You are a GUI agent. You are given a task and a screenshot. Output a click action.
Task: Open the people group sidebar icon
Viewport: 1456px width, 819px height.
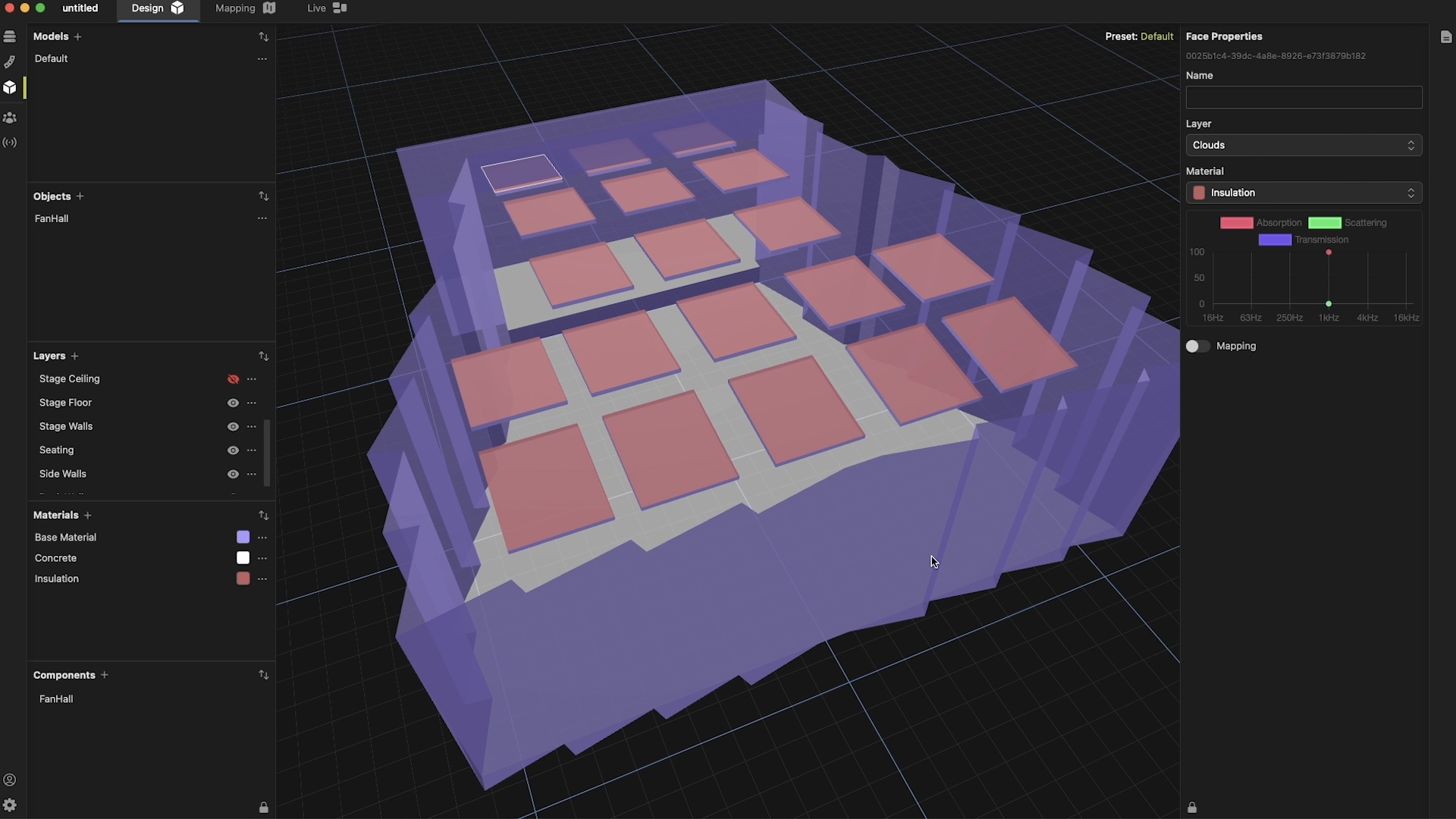pos(10,118)
